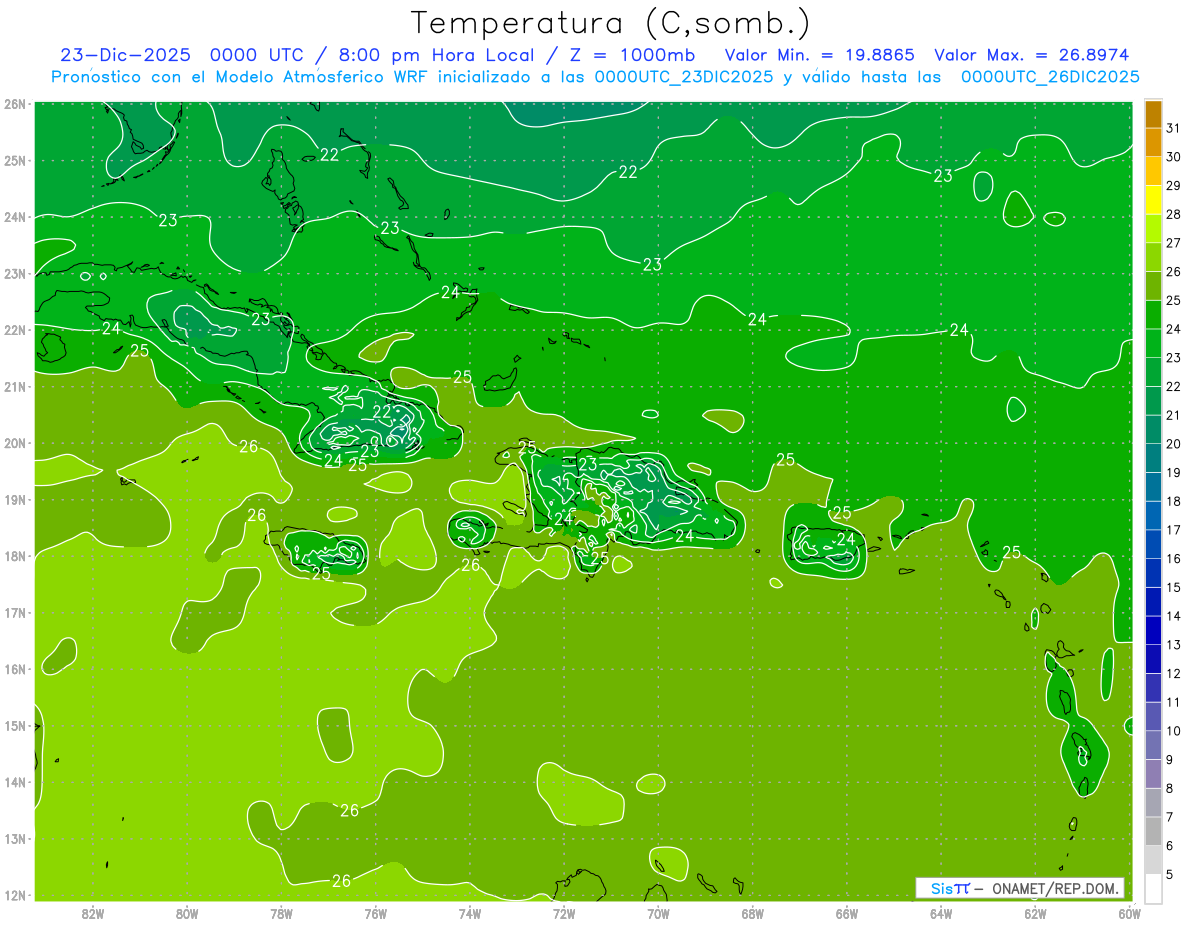Click the title "Temperatura (C,somb.)"

tap(610, 23)
